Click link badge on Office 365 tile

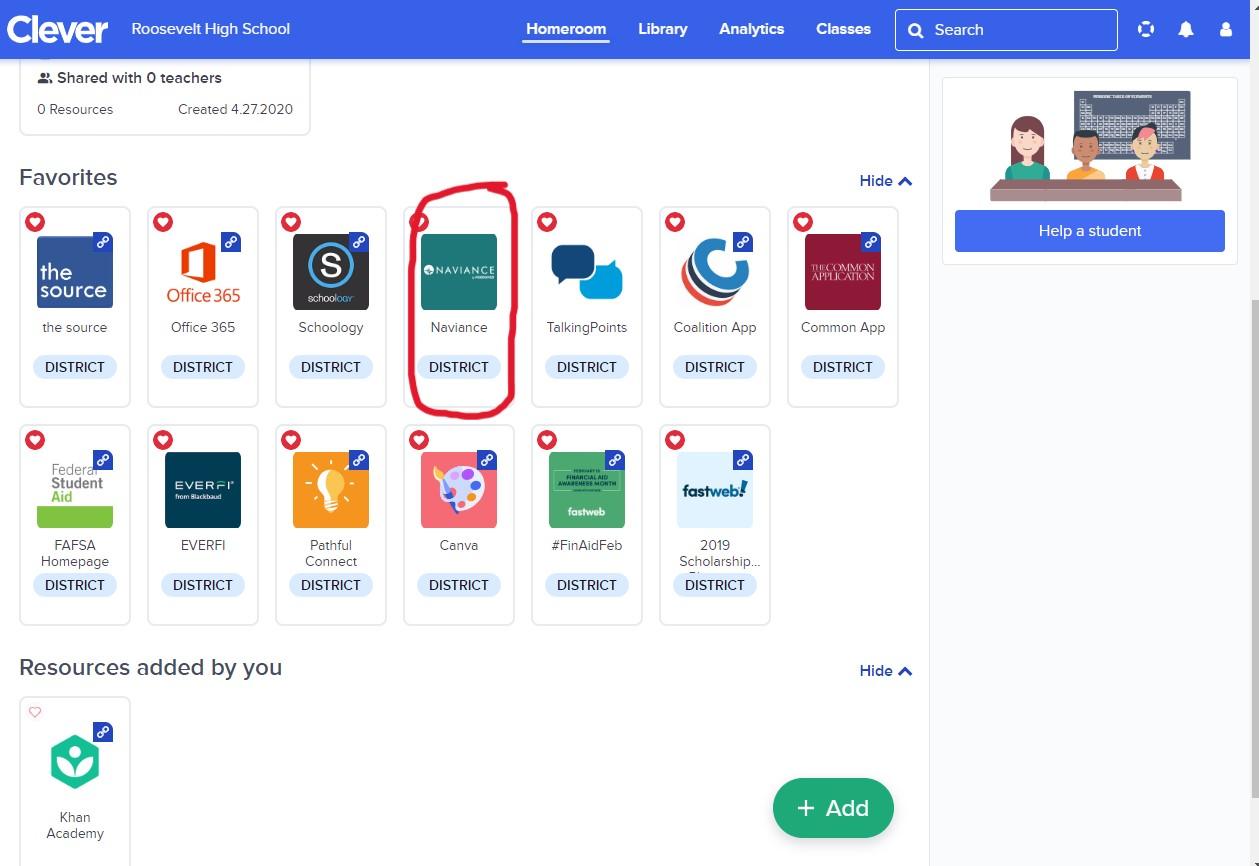231,241
